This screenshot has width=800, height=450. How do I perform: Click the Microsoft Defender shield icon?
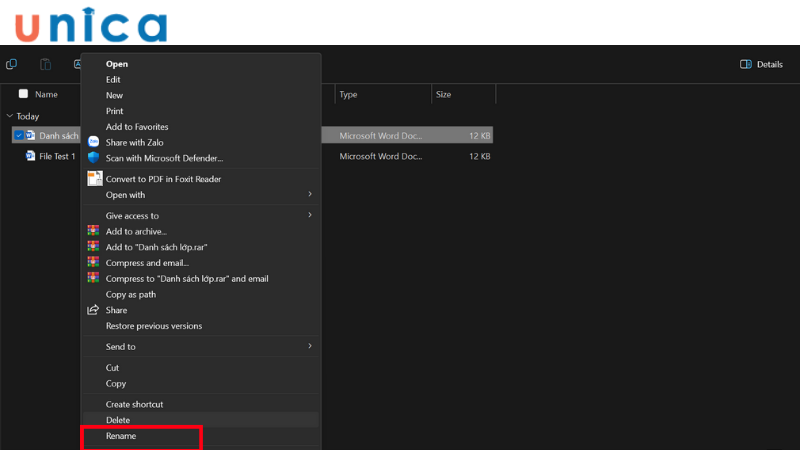[94, 158]
